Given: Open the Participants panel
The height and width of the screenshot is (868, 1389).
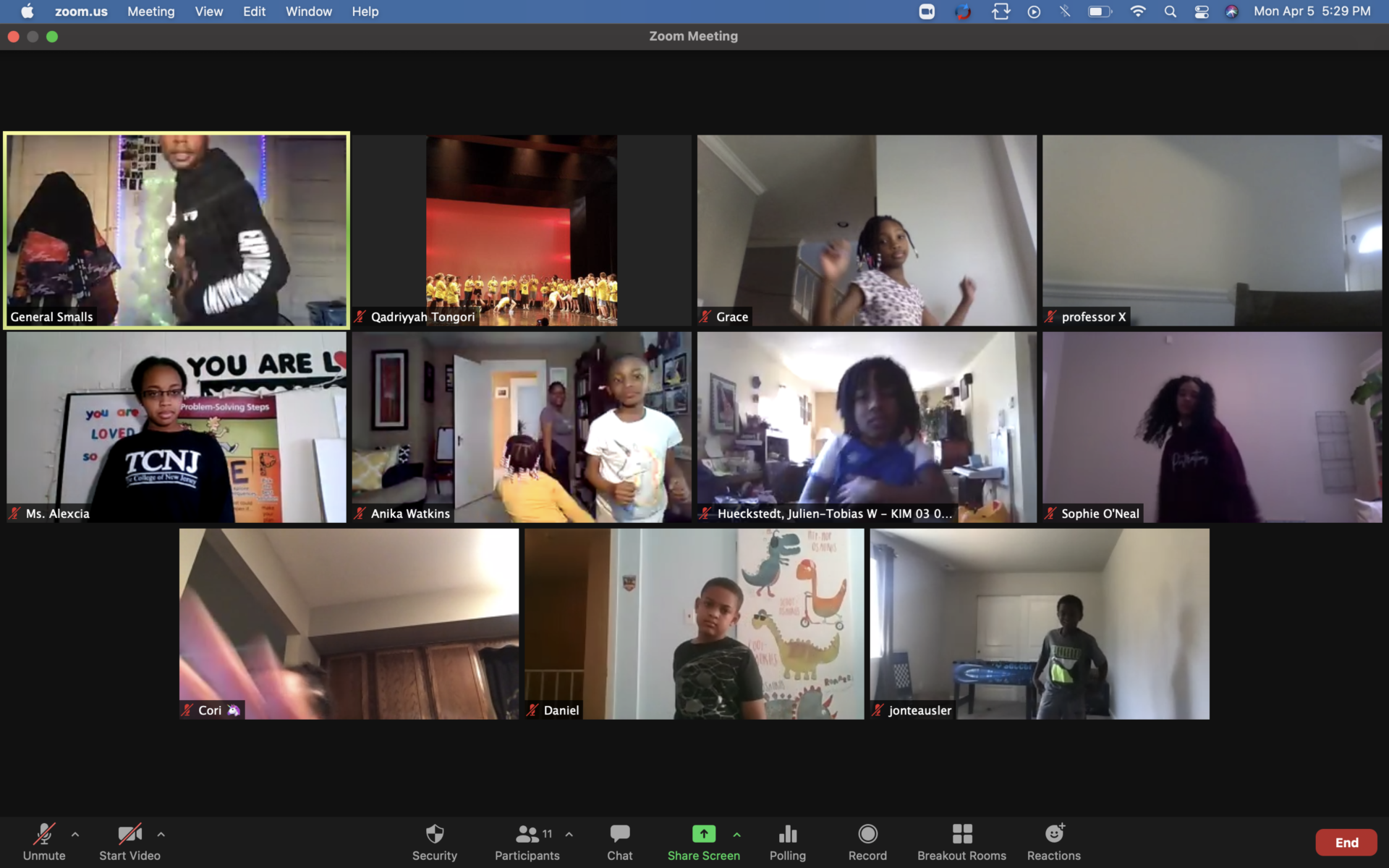Looking at the screenshot, I should tap(527, 842).
